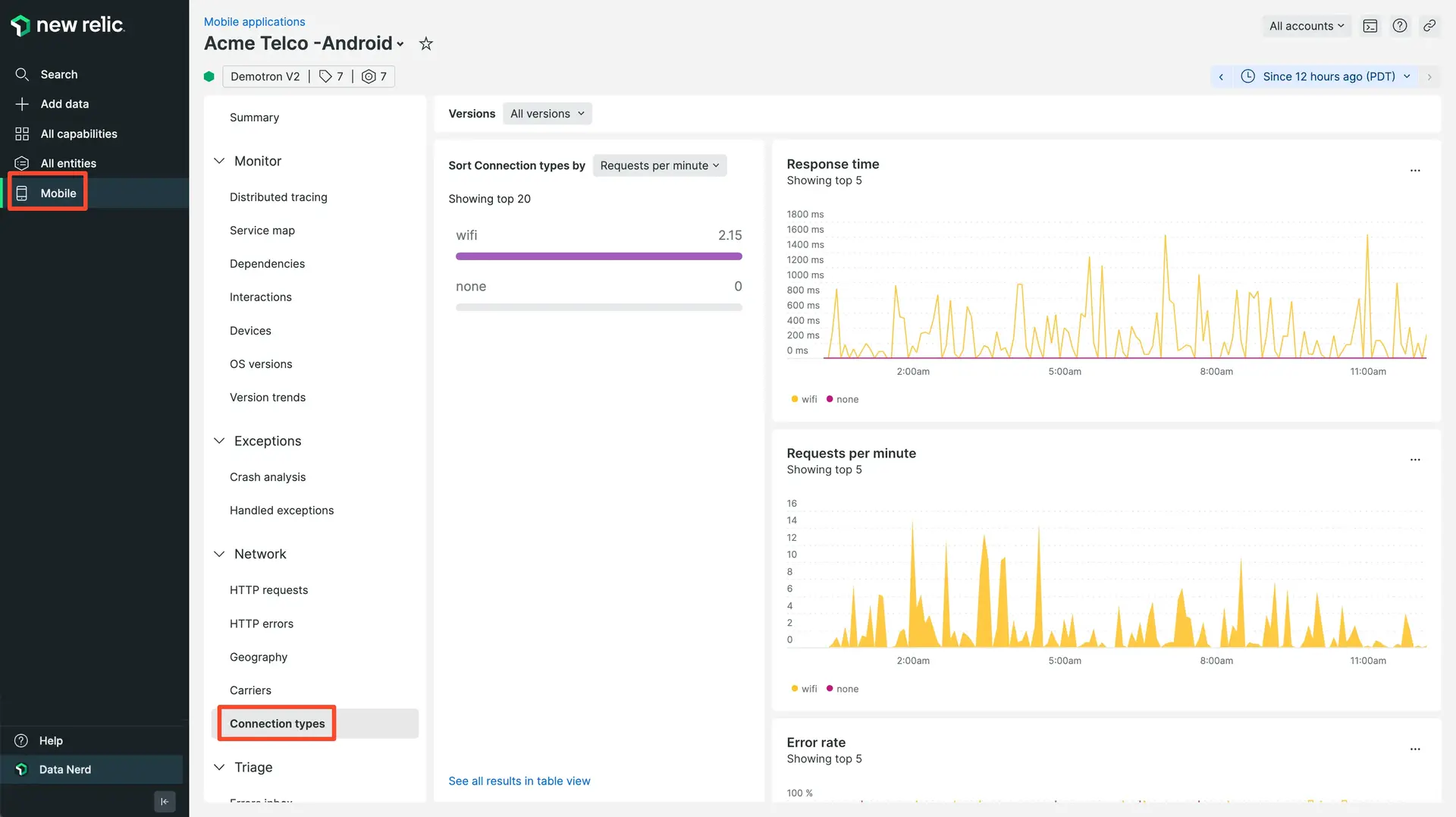Open the All versions dropdown
The width and height of the screenshot is (1456, 817).
(547, 114)
